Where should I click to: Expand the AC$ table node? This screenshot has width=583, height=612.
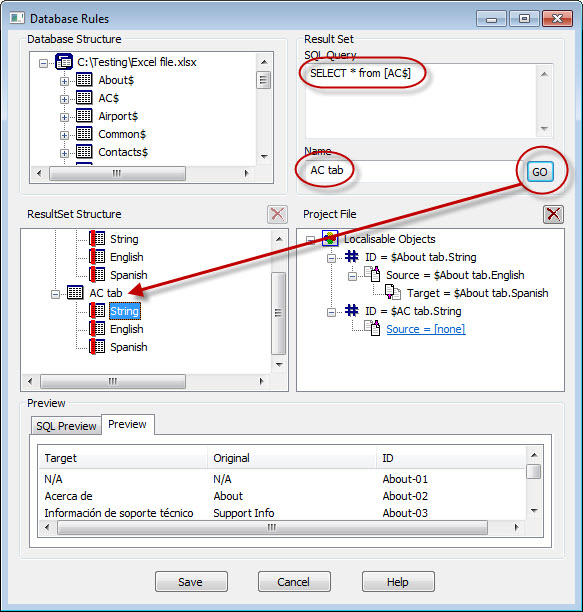pyautogui.click(x=64, y=99)
